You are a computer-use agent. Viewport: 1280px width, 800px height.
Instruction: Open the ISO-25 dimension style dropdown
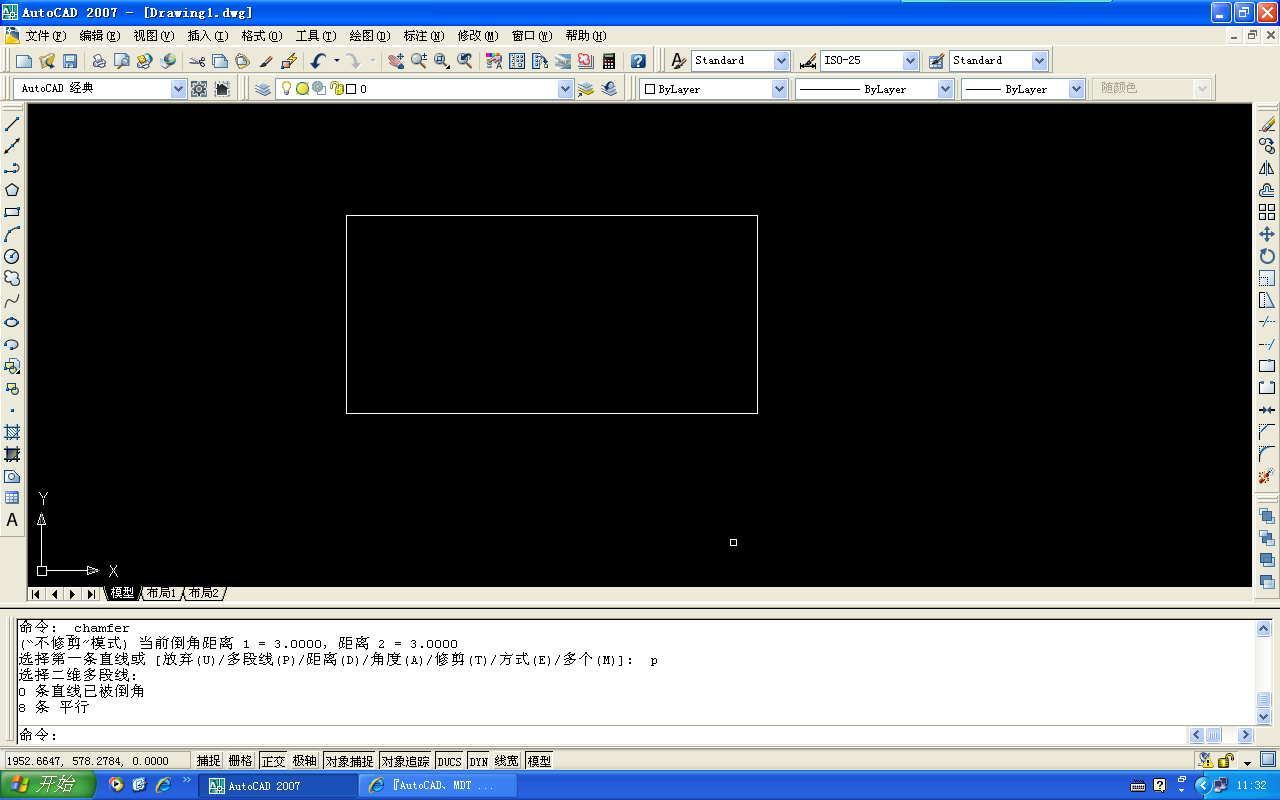tap(910, 61)
